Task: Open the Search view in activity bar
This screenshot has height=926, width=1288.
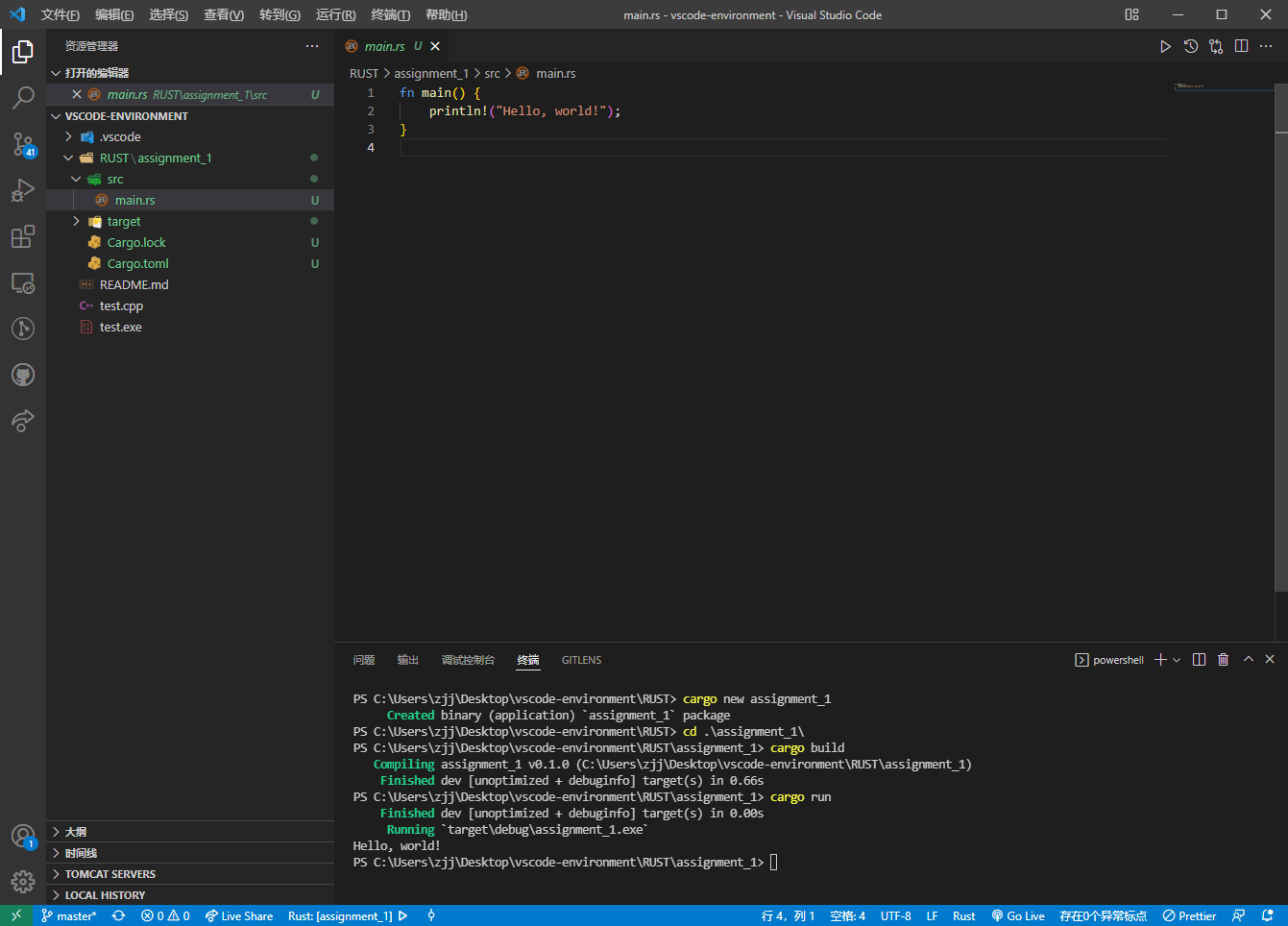Action: click(23, 97)
